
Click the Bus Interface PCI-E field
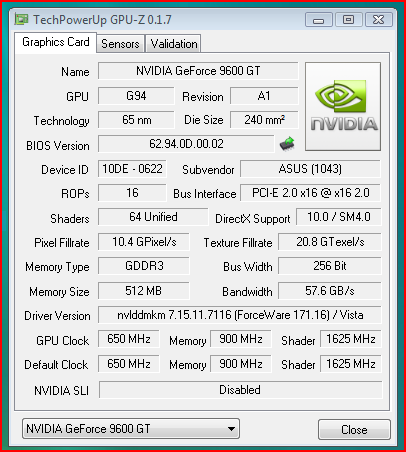(310, 193)
